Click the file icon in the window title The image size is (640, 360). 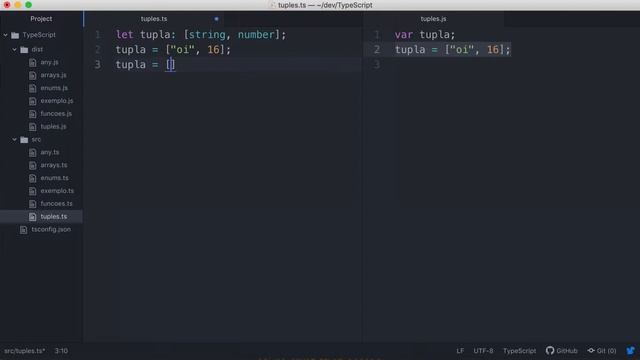pos(273,5)
